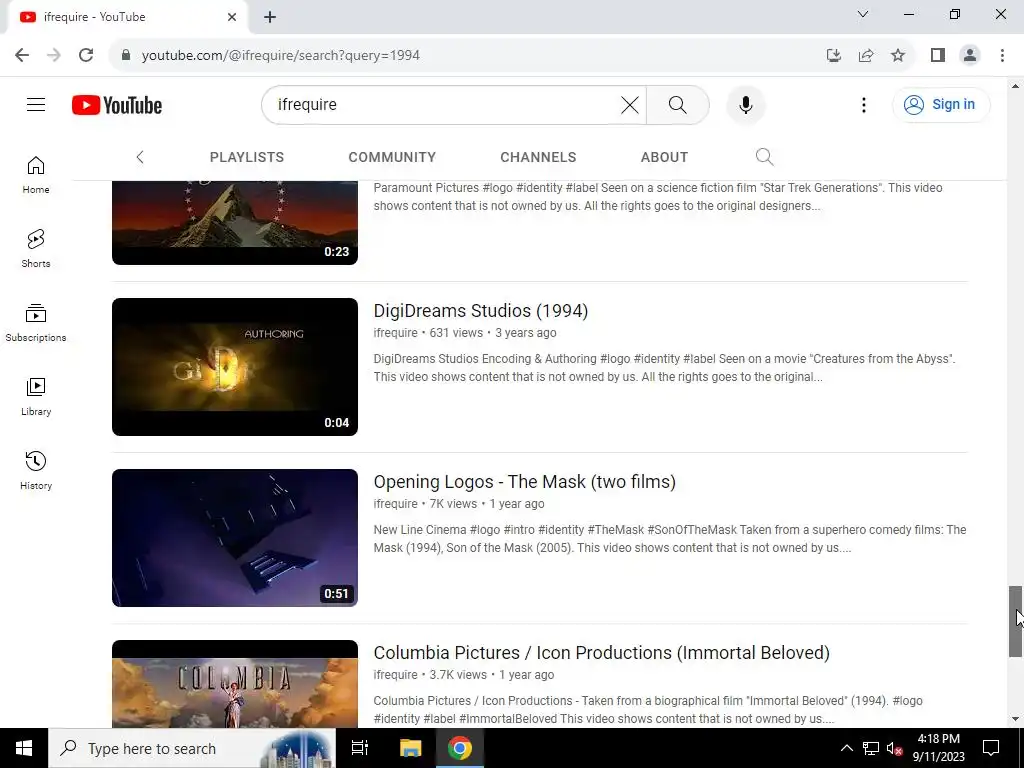
Task: Reload the page
Action: (86, 55)
